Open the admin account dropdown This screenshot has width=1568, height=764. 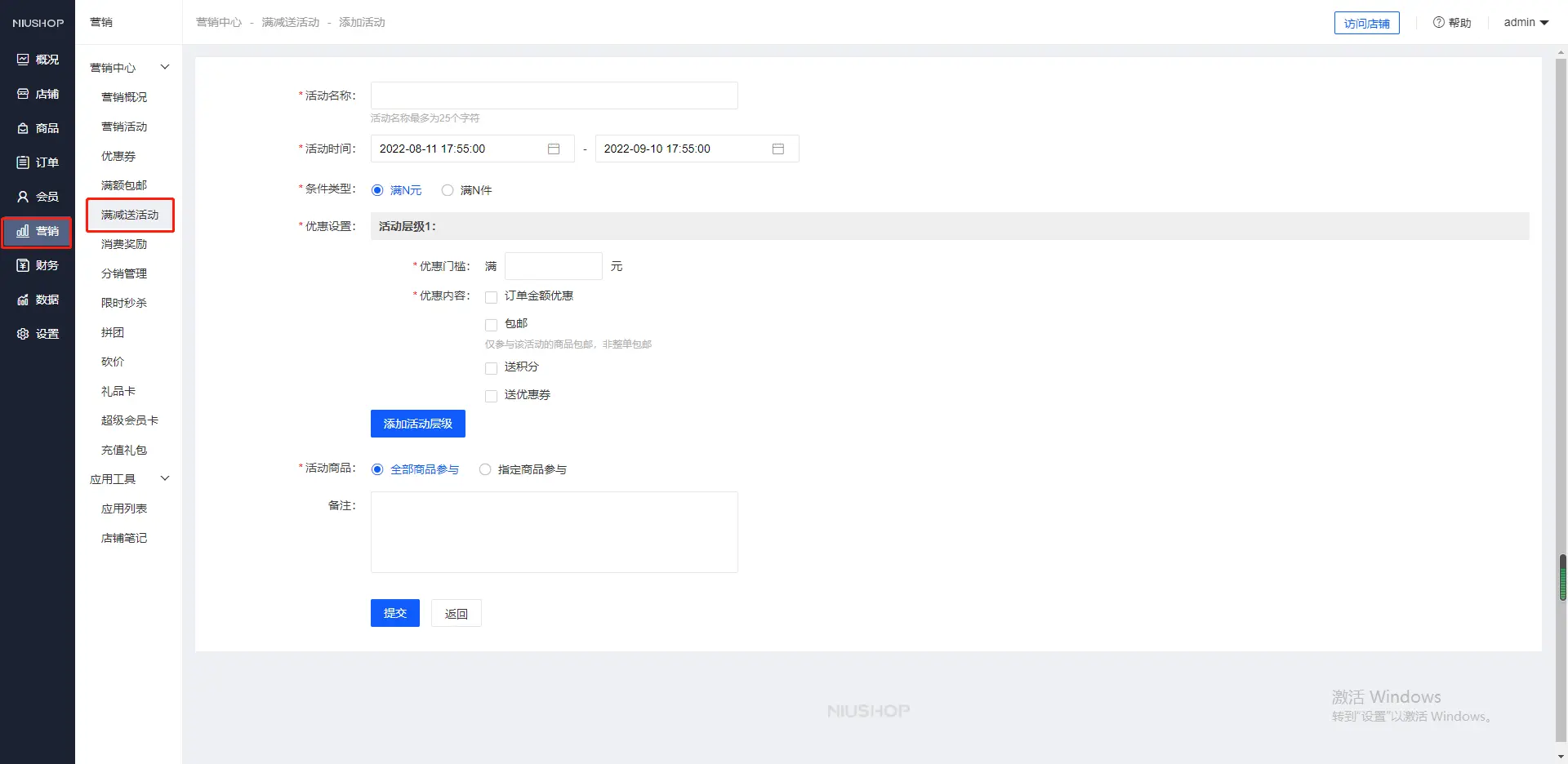[1526, 23]
